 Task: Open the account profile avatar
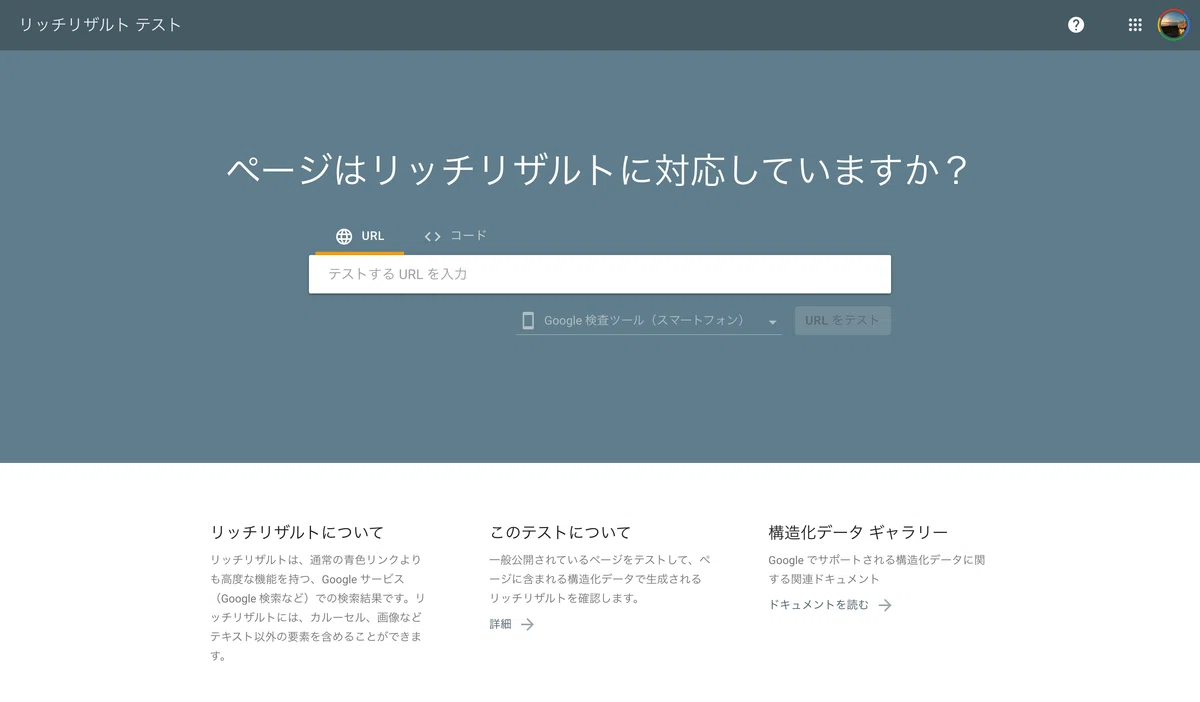[x=1173, y=25]
